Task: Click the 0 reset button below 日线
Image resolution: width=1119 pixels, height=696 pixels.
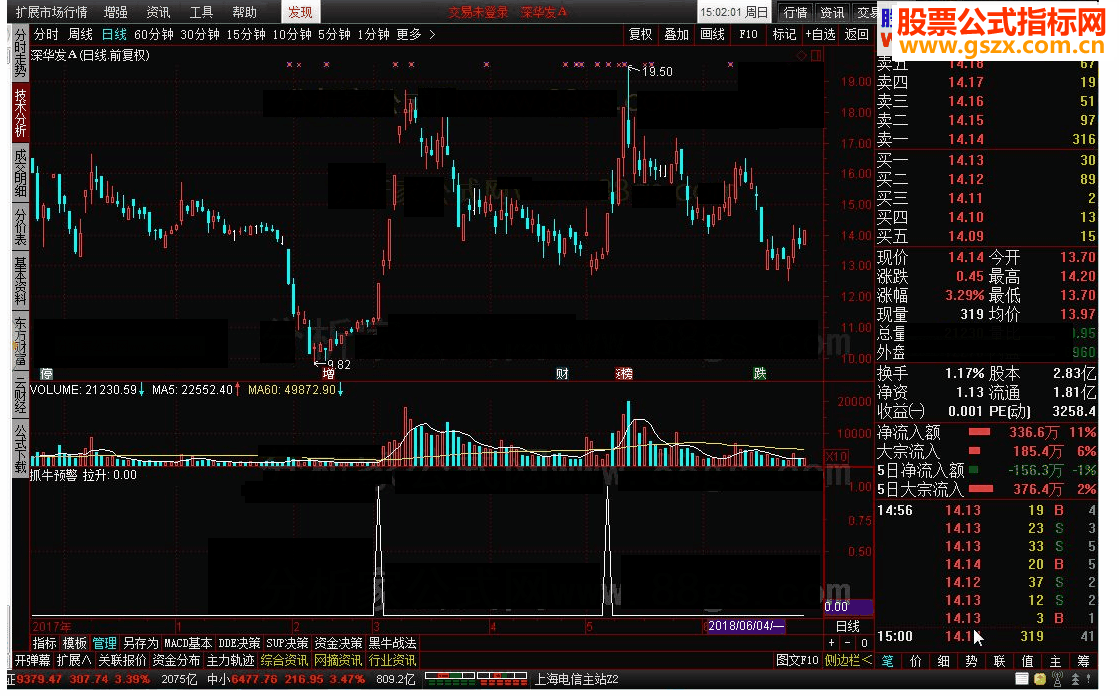Action: (864, 643)
